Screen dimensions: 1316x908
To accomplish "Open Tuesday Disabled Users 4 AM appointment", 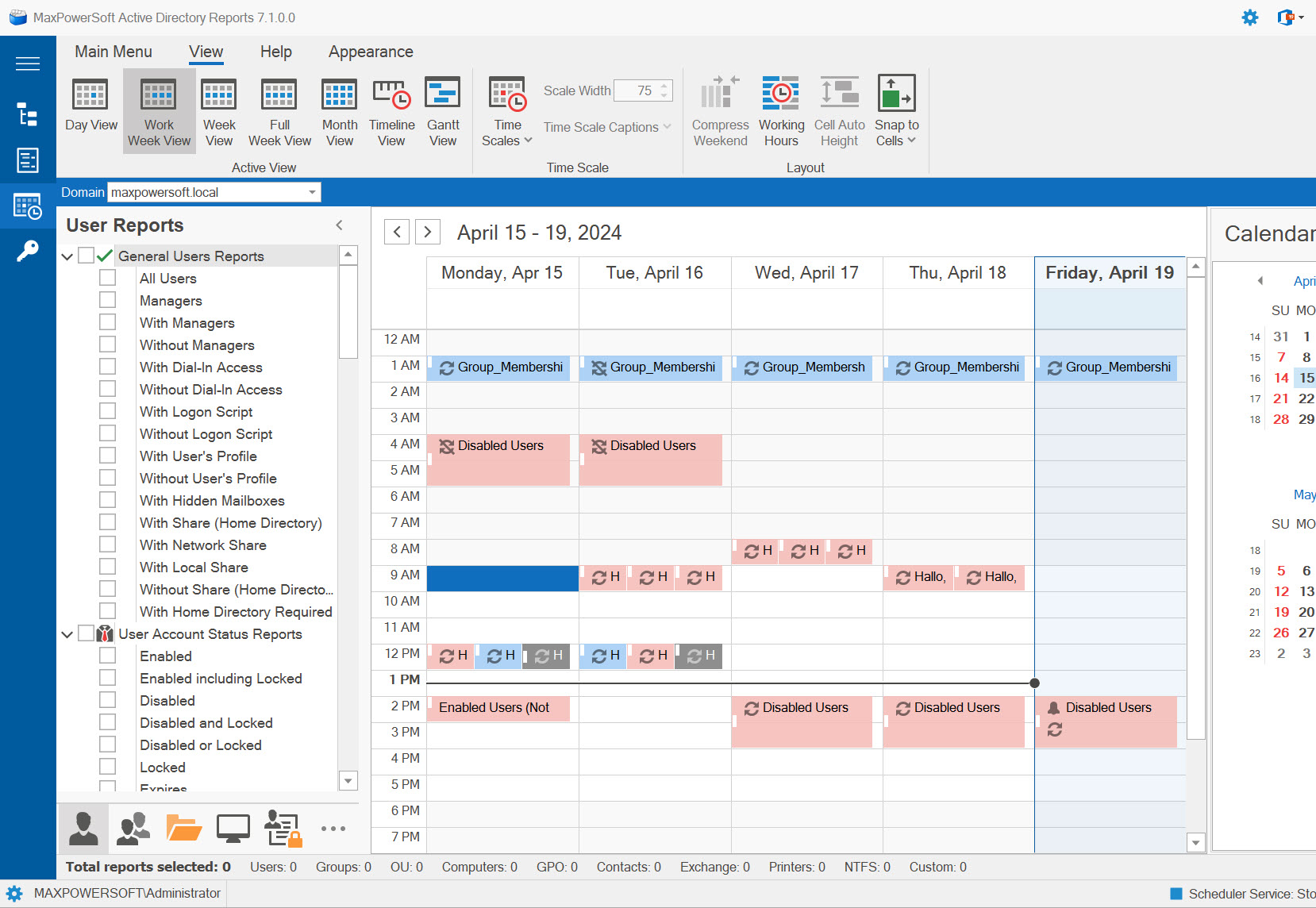I will point(651,460).
